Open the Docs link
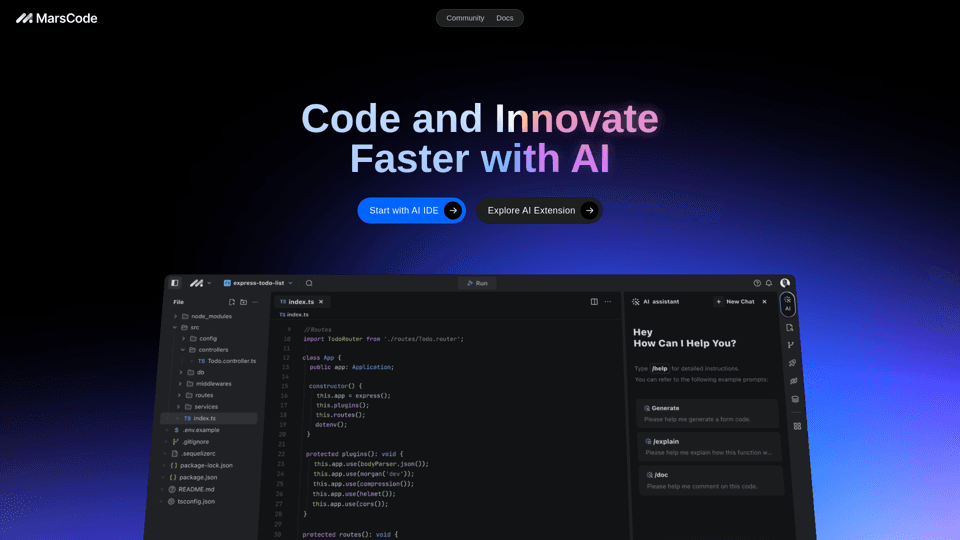The image size is (960, 540). coord(504,18)
